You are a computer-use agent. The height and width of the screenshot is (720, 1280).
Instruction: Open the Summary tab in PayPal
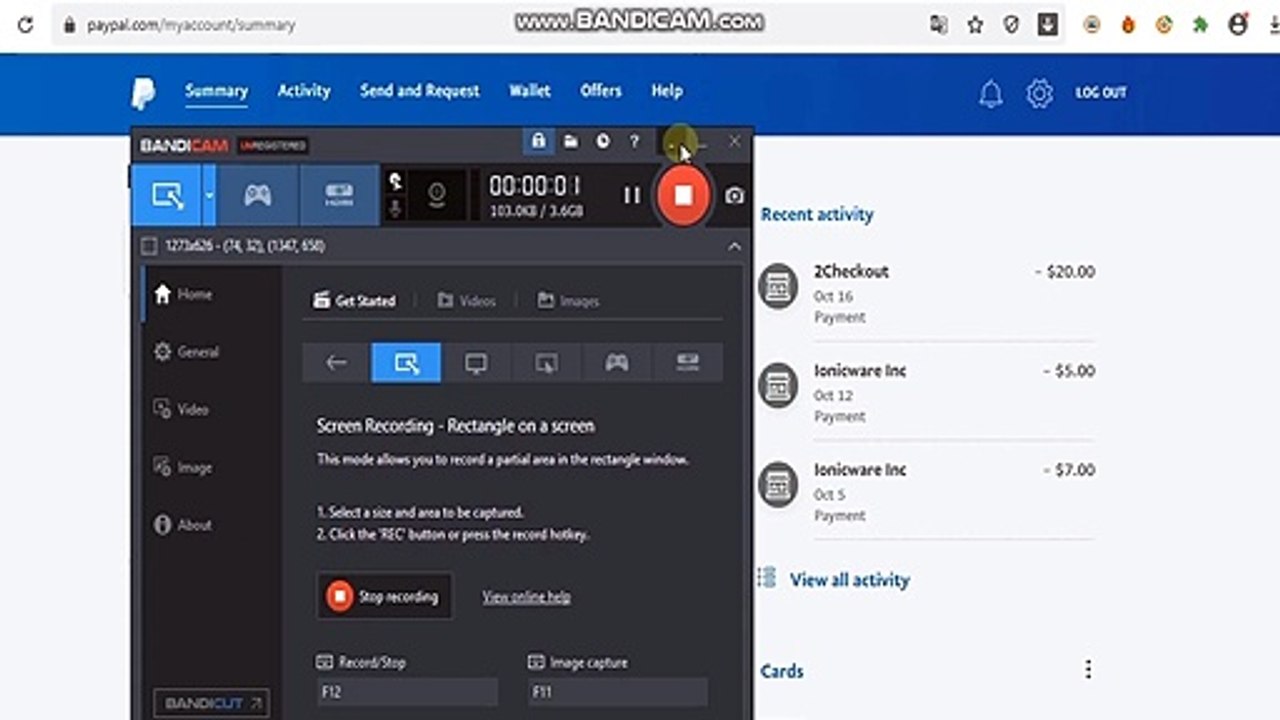[x=216, y=91]
